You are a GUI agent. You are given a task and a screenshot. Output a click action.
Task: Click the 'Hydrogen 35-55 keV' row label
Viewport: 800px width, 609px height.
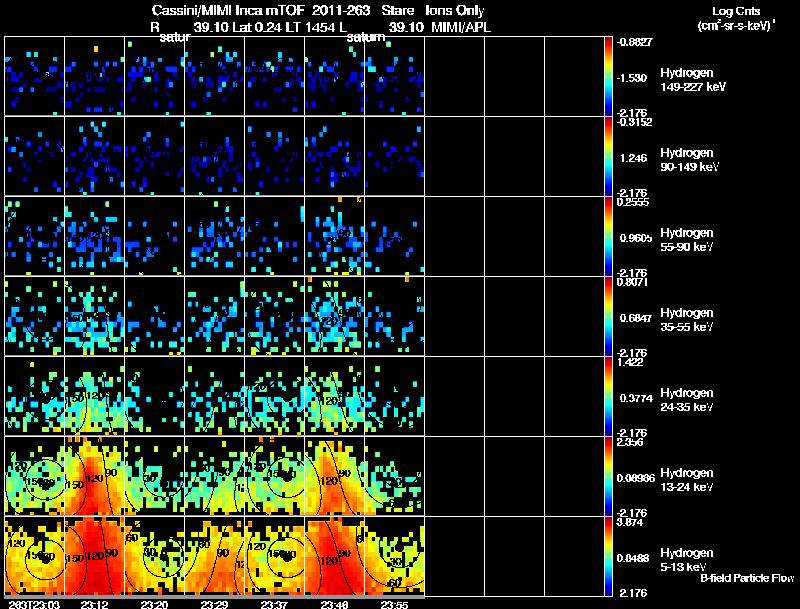click(x=687, y=320)
